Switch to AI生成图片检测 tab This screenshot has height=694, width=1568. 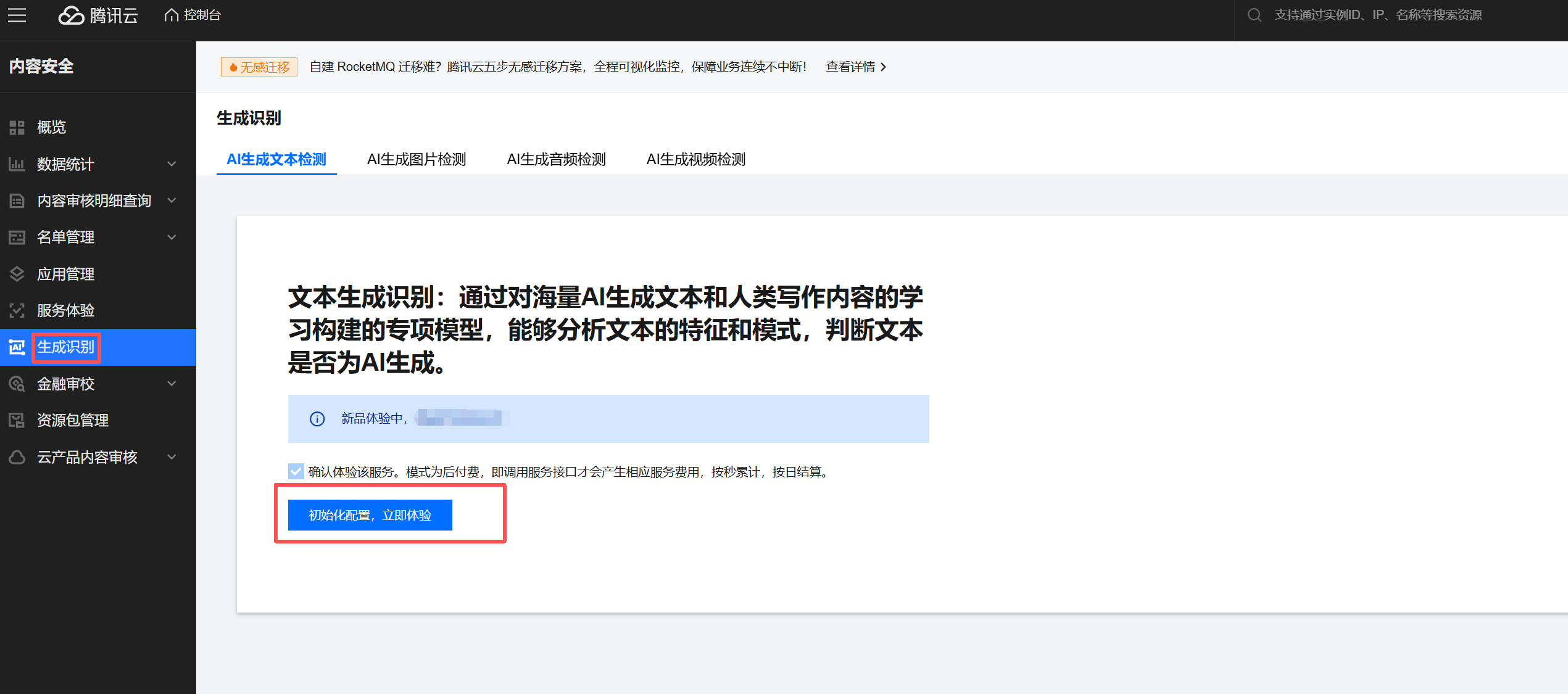tap(417, 159)
